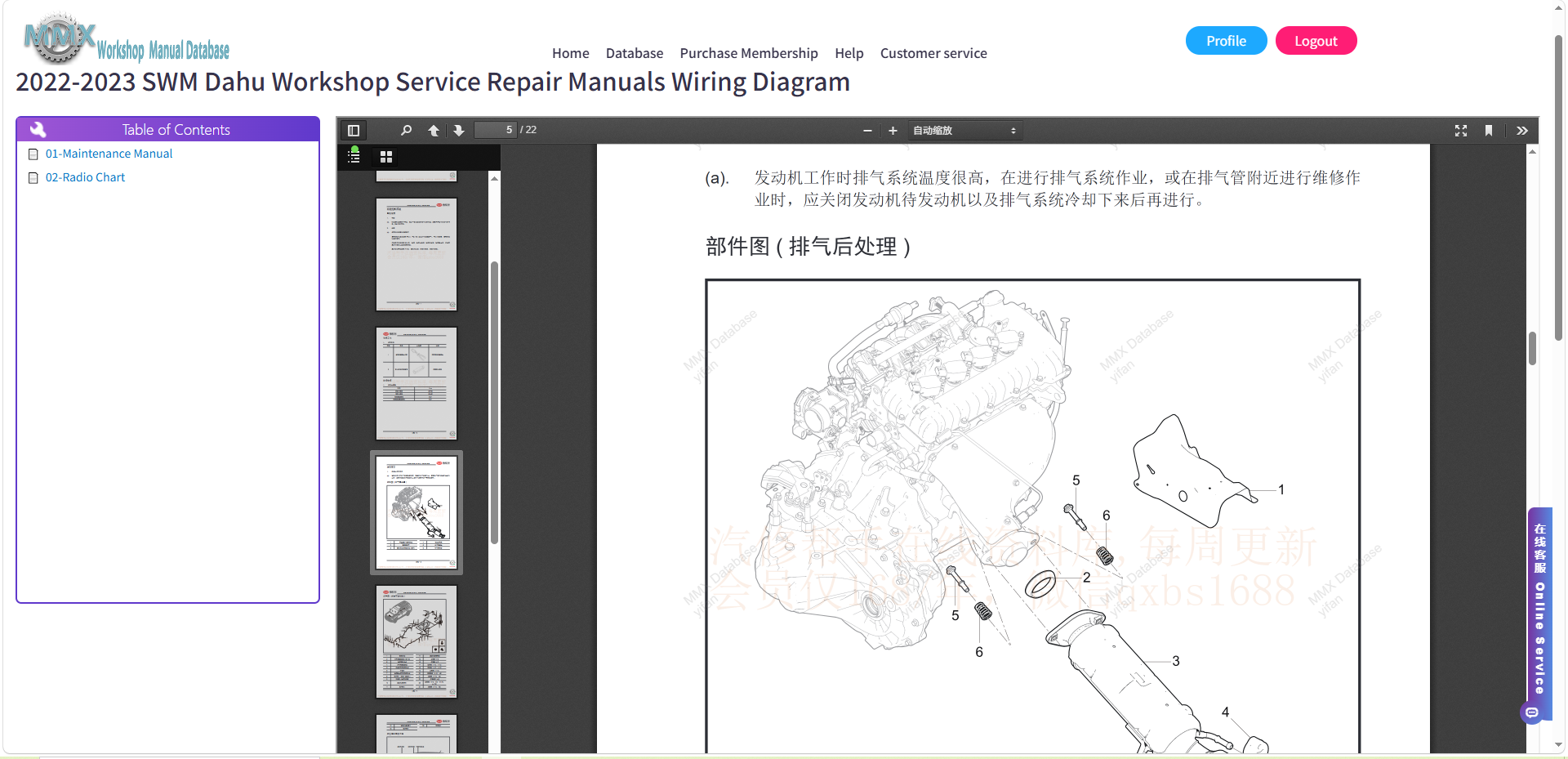Open the Purchase Membership menu item
Image resolution: width=1568 pixels, height=759 pixels.
[x=749, y=53]
